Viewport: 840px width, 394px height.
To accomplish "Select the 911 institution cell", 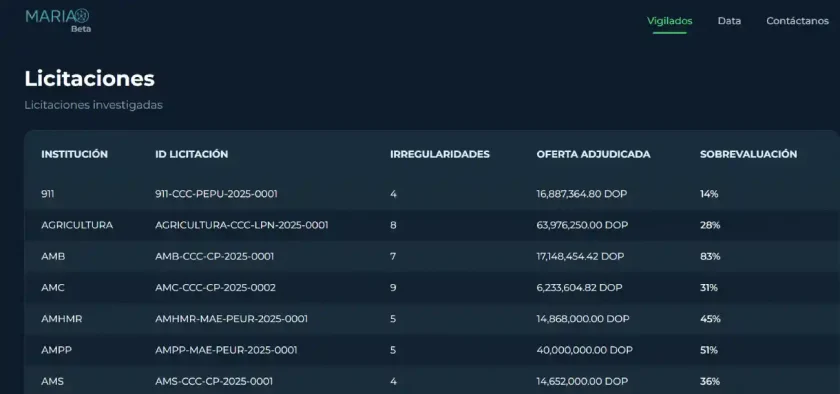I will (48, 194).
